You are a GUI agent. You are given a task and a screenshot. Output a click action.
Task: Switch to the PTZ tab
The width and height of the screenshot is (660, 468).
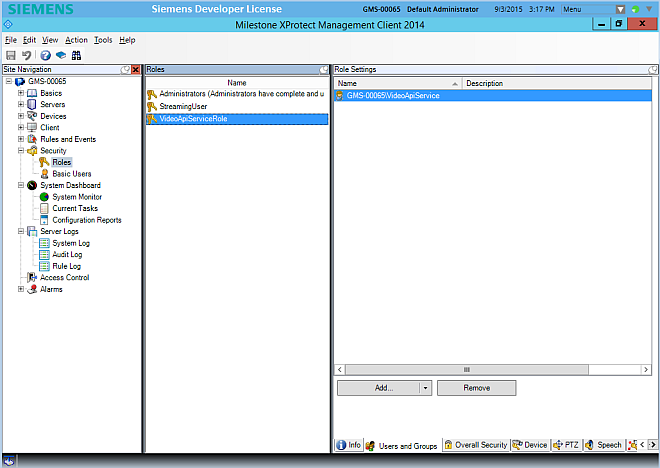tap(567, 445)
